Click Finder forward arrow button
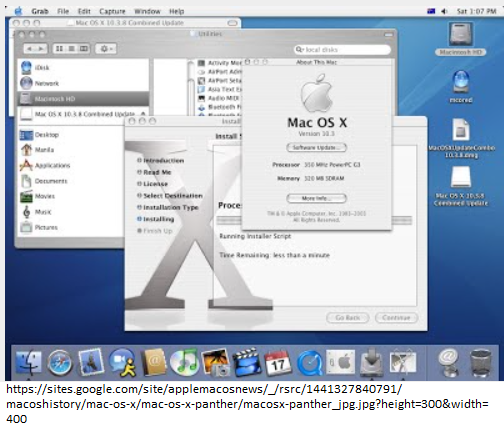504x426 pixels. click(x=42, y=49)
